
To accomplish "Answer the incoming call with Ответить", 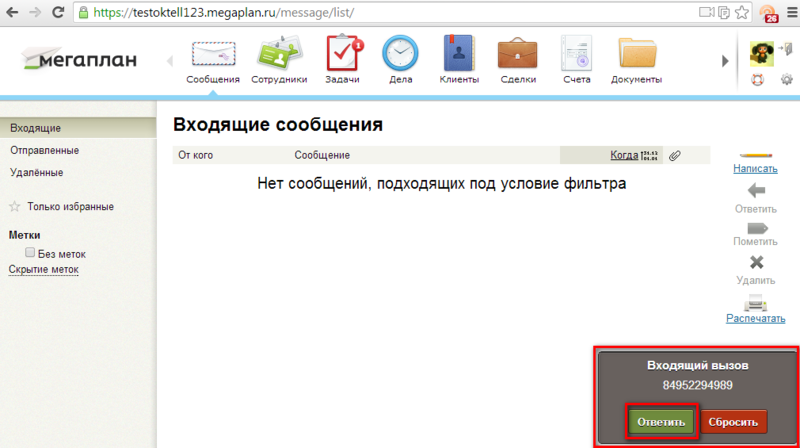I will [x=661, y=422].
